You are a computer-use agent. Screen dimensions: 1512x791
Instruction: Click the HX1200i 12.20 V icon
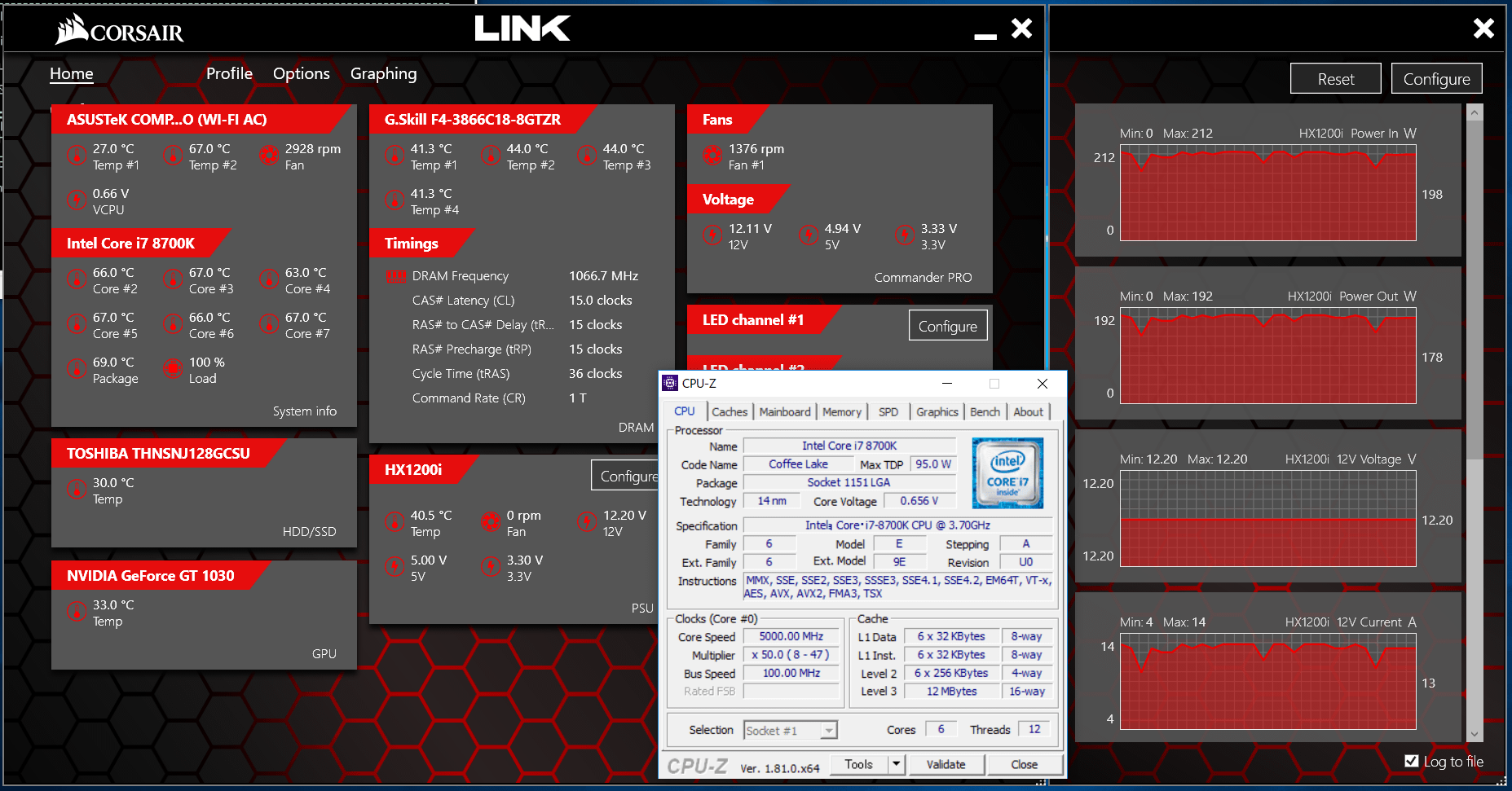click(587, 521)
